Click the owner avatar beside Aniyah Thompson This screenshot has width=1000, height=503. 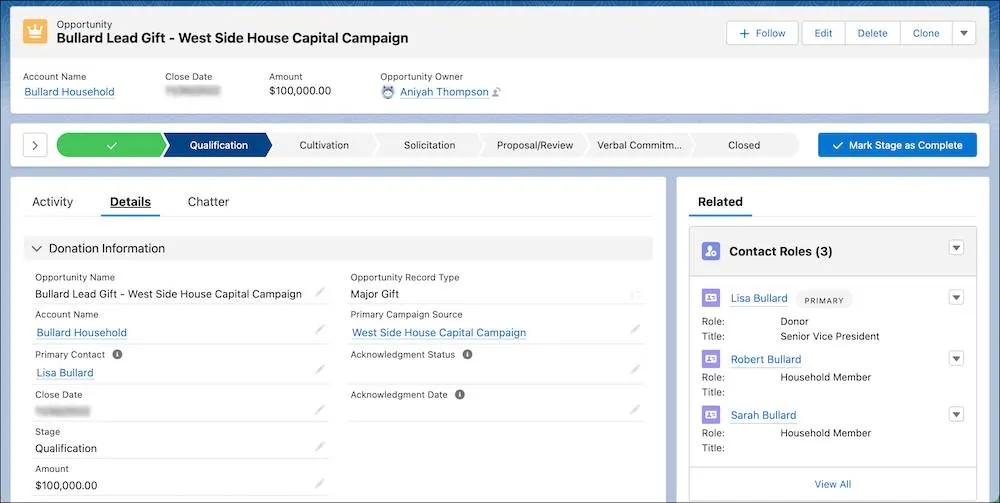387,92
